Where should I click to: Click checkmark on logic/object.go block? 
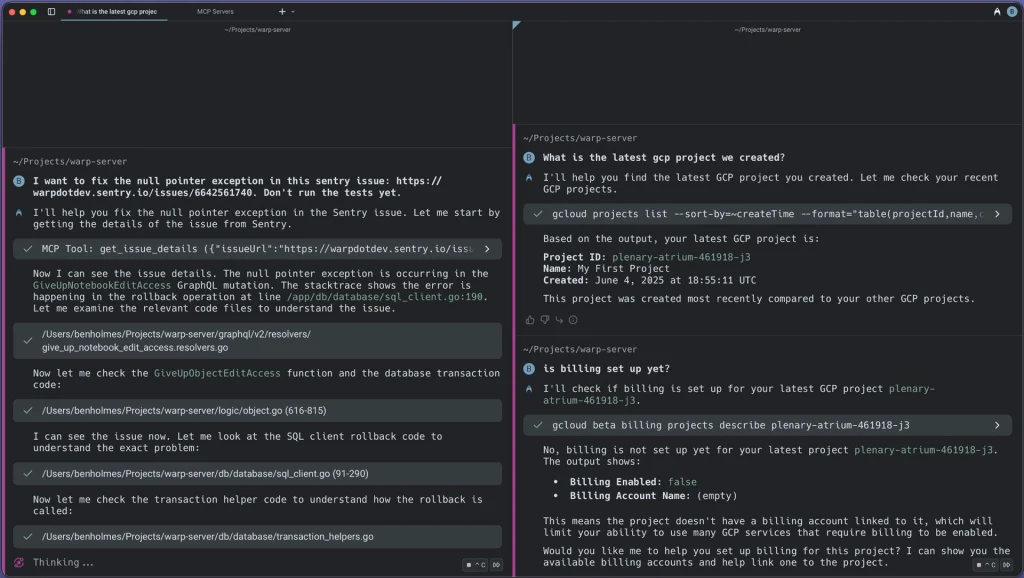coord(27,411)
